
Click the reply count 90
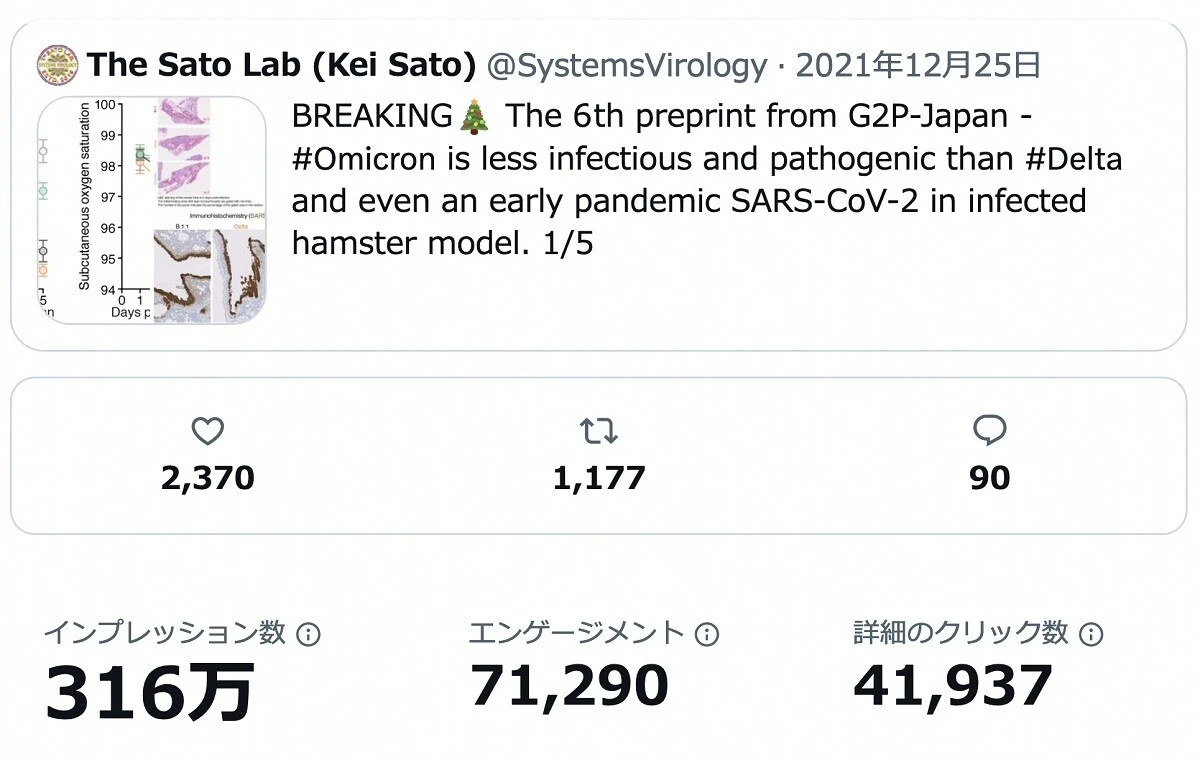[991, 477]
